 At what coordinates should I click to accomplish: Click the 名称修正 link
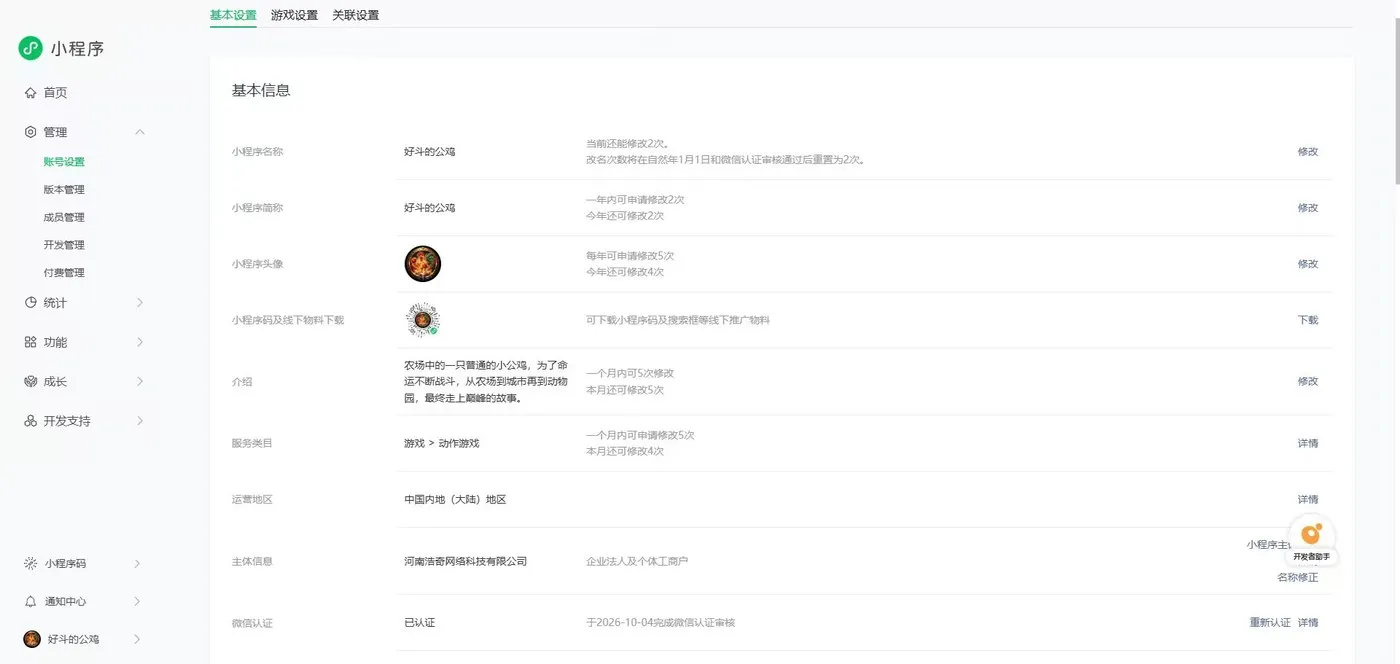click(1298, 577)
